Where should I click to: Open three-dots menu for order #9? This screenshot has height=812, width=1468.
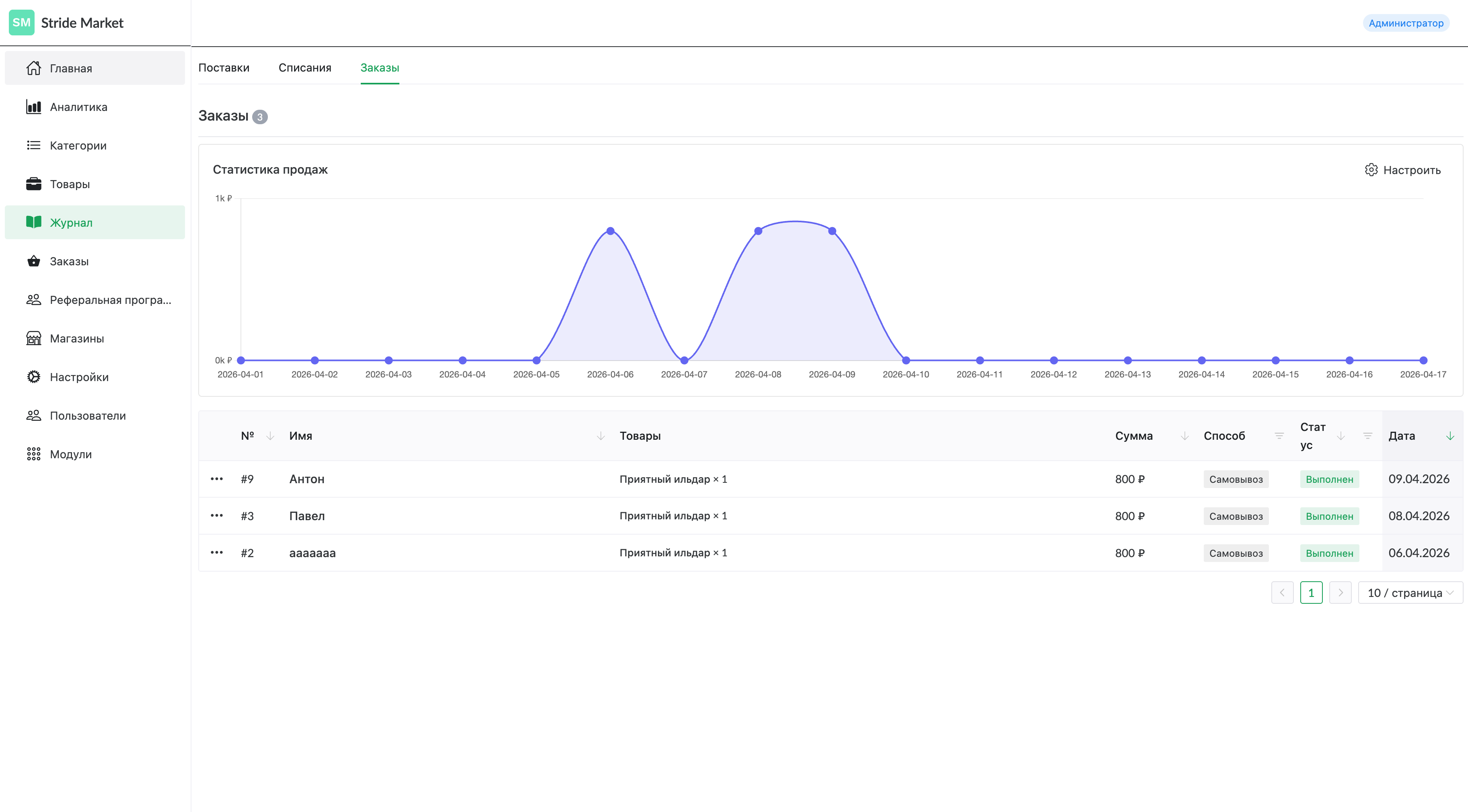pyautogui.click(x=216, y=479)
